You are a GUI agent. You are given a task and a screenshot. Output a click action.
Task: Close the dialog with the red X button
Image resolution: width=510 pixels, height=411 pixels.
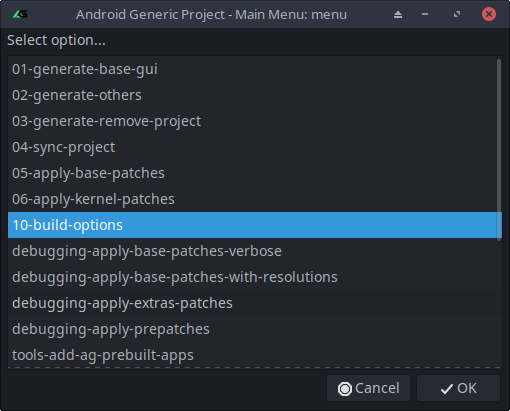(489, 14)
